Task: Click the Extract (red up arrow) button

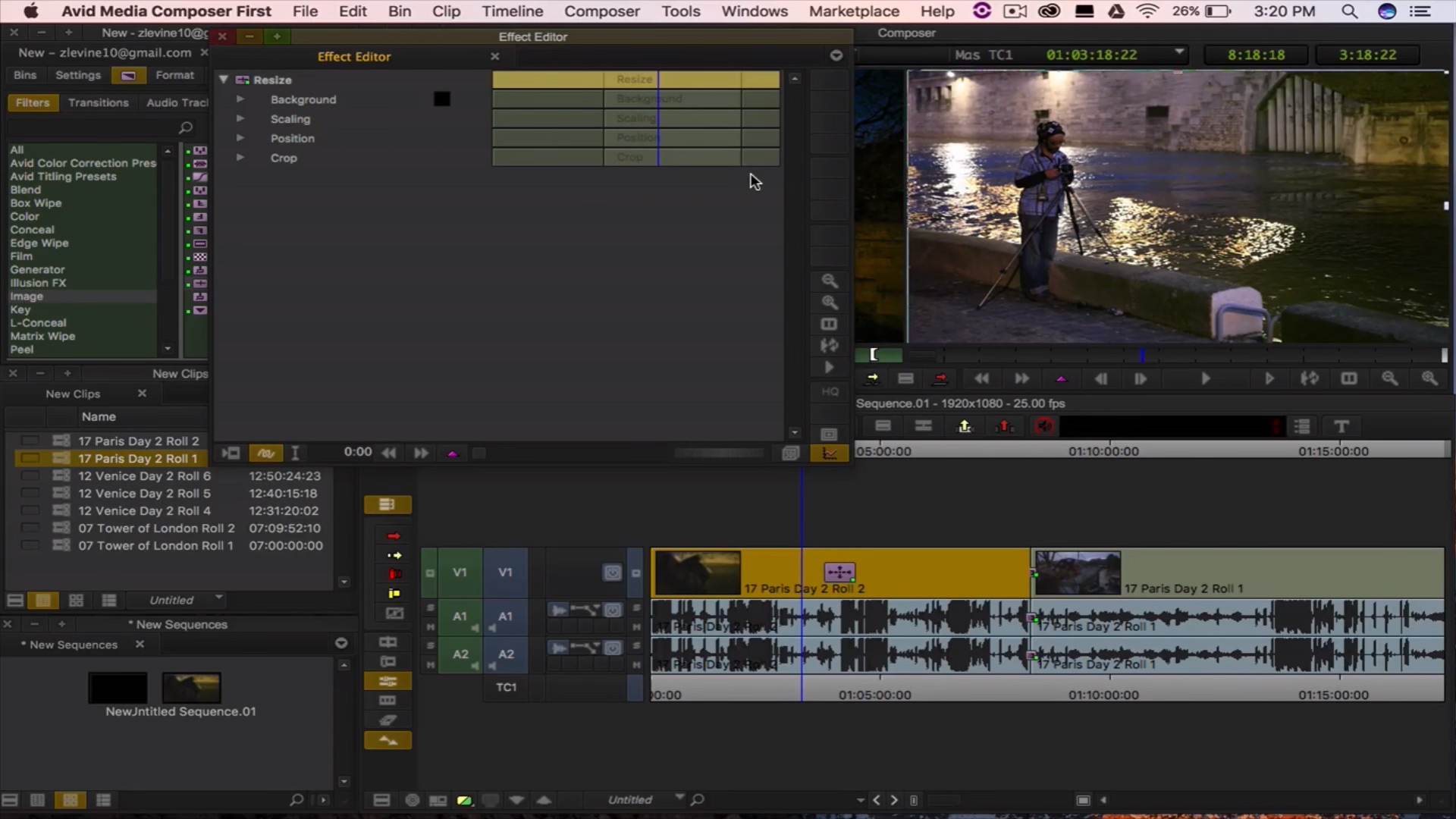Action: [x=1004, y=426]
